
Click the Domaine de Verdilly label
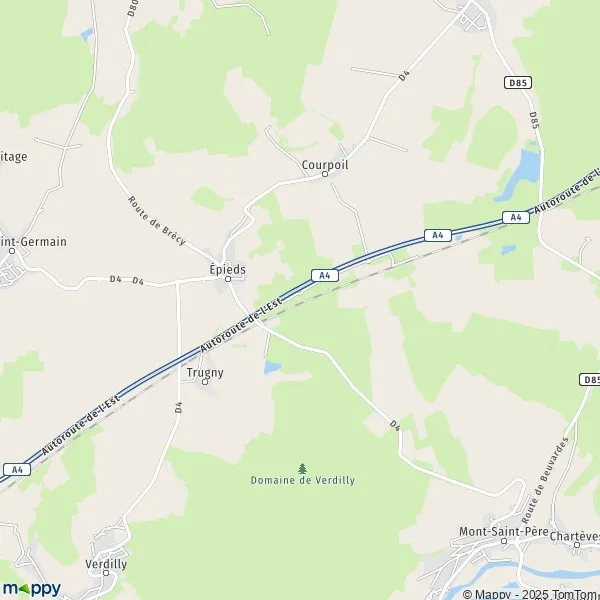[x=303, y=480]
